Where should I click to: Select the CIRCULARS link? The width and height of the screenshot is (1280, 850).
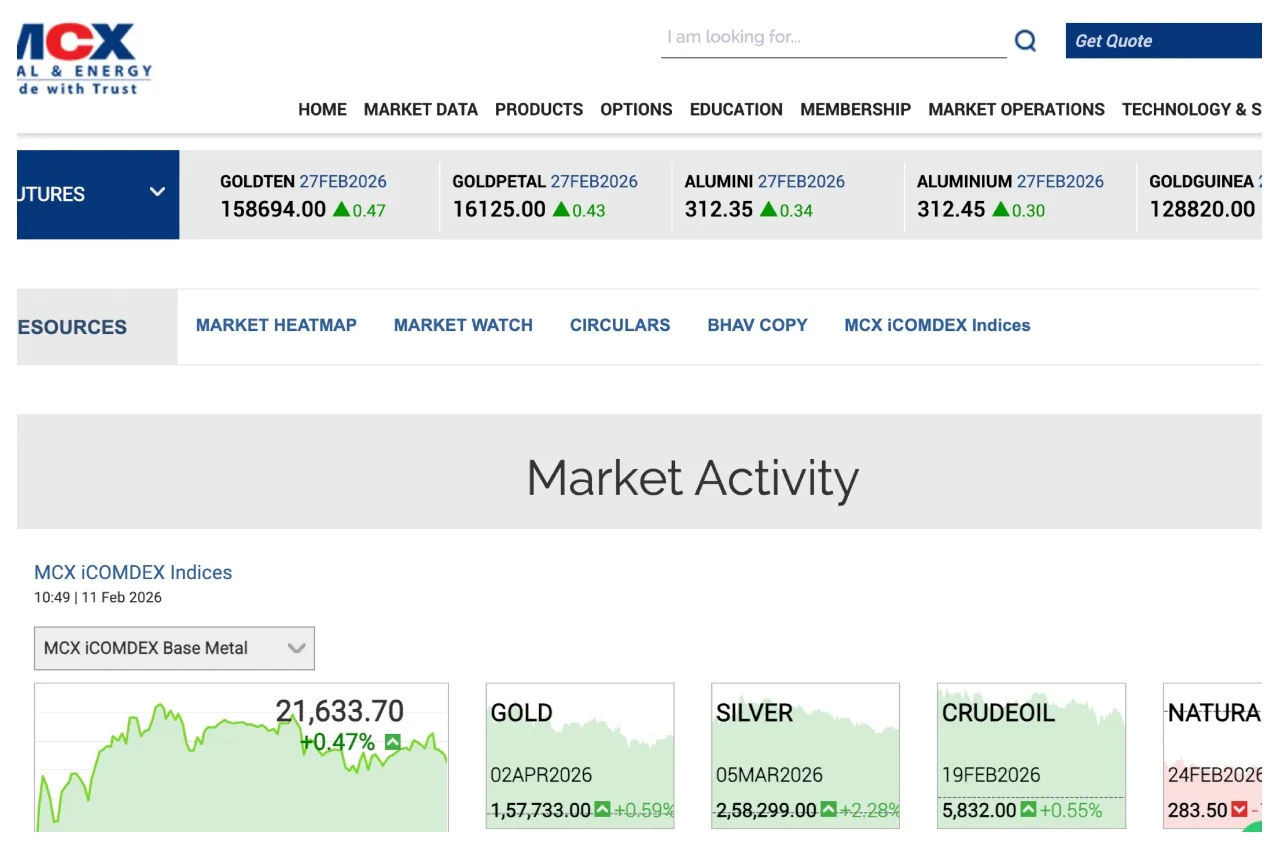pyautogui.click(x=620, y=325)
